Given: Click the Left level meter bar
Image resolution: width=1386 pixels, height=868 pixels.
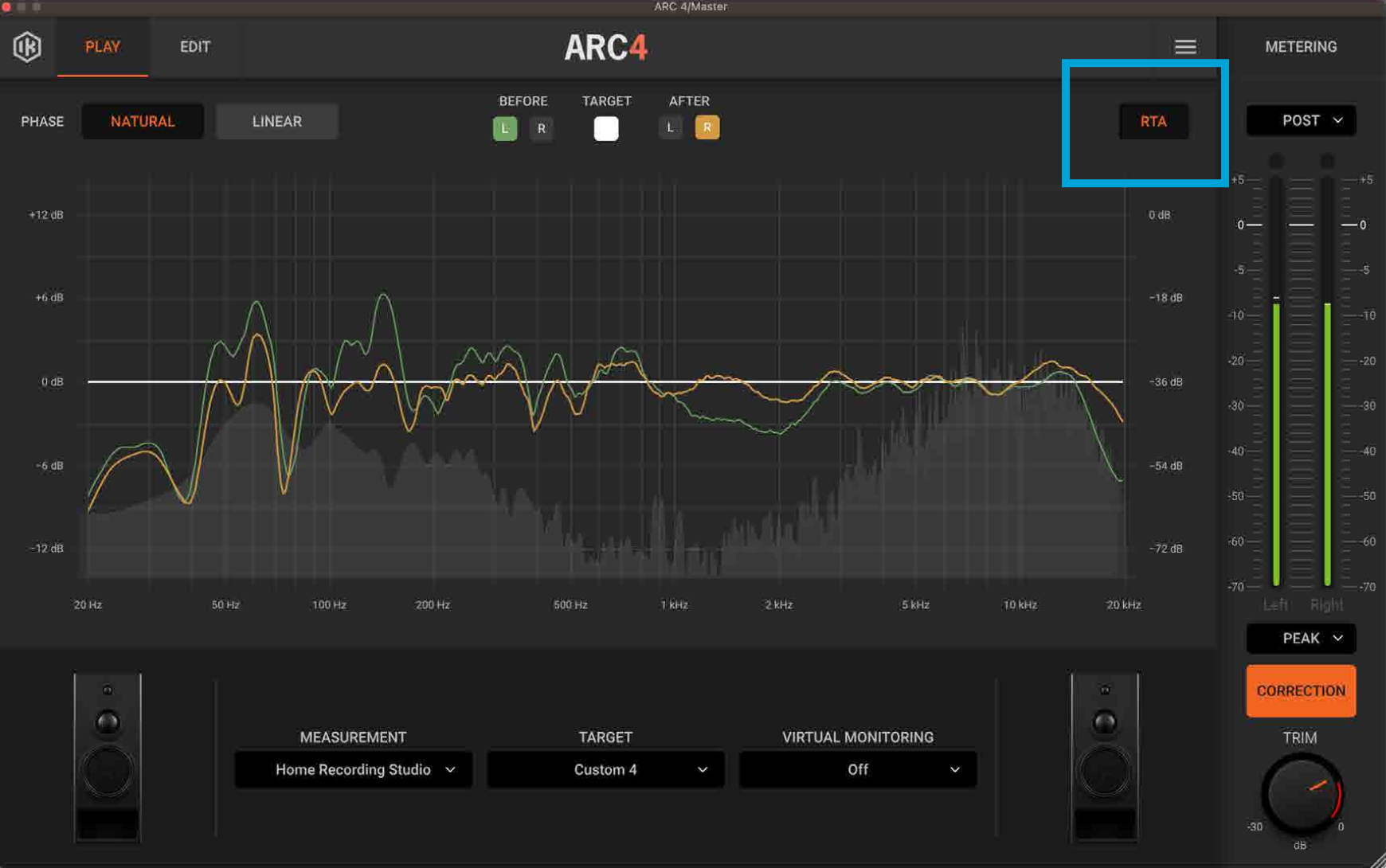Looking at the screenshot, I should (x=1276, y=382).
